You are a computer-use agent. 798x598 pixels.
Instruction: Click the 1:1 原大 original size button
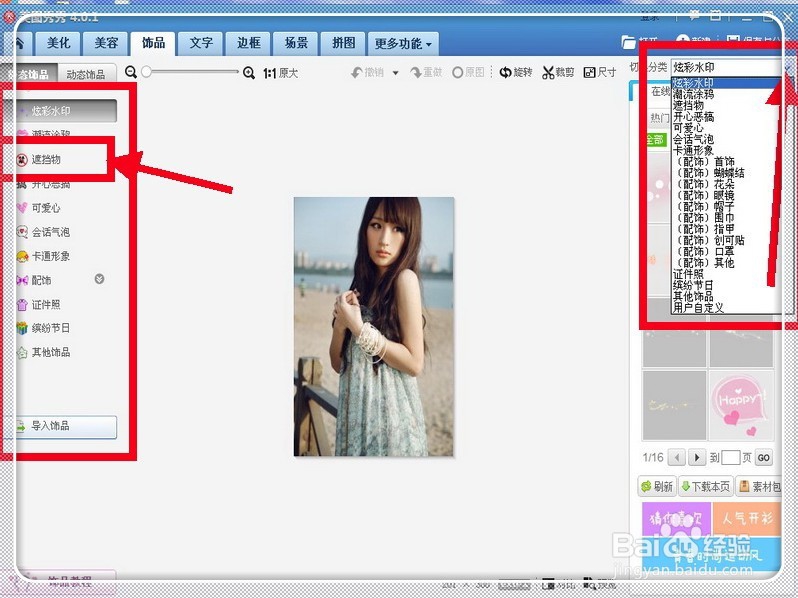pyautogui.click(x=280, y=73)
